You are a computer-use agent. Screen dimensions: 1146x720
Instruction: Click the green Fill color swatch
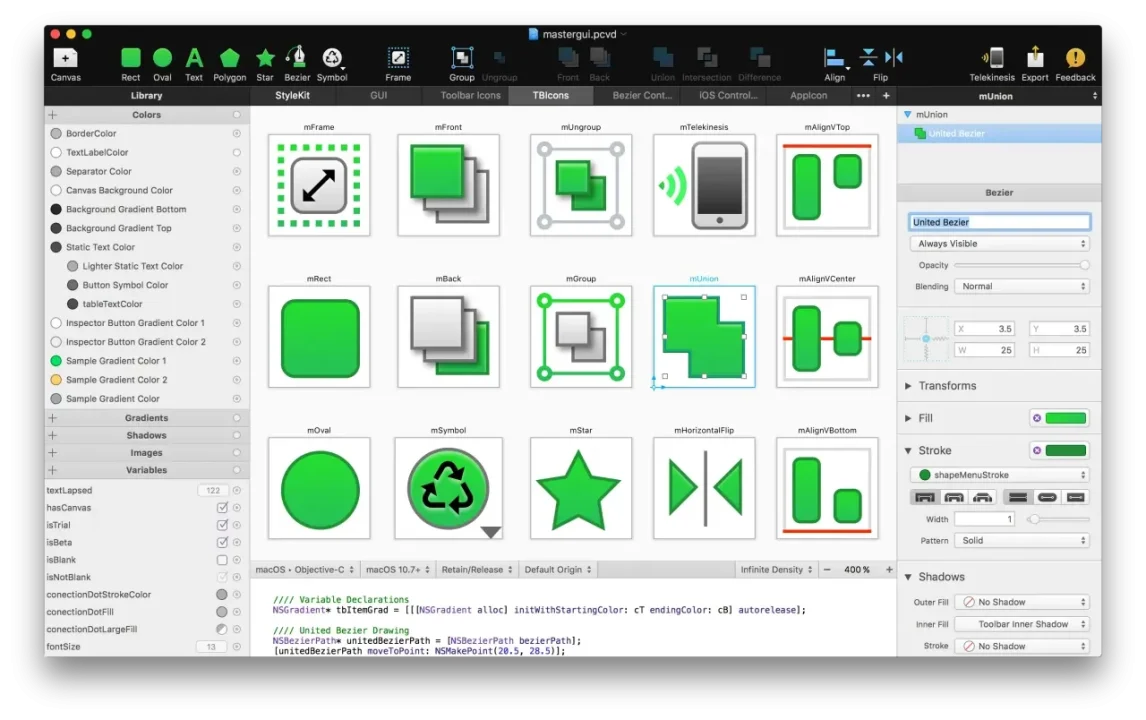pos(1066,418)
